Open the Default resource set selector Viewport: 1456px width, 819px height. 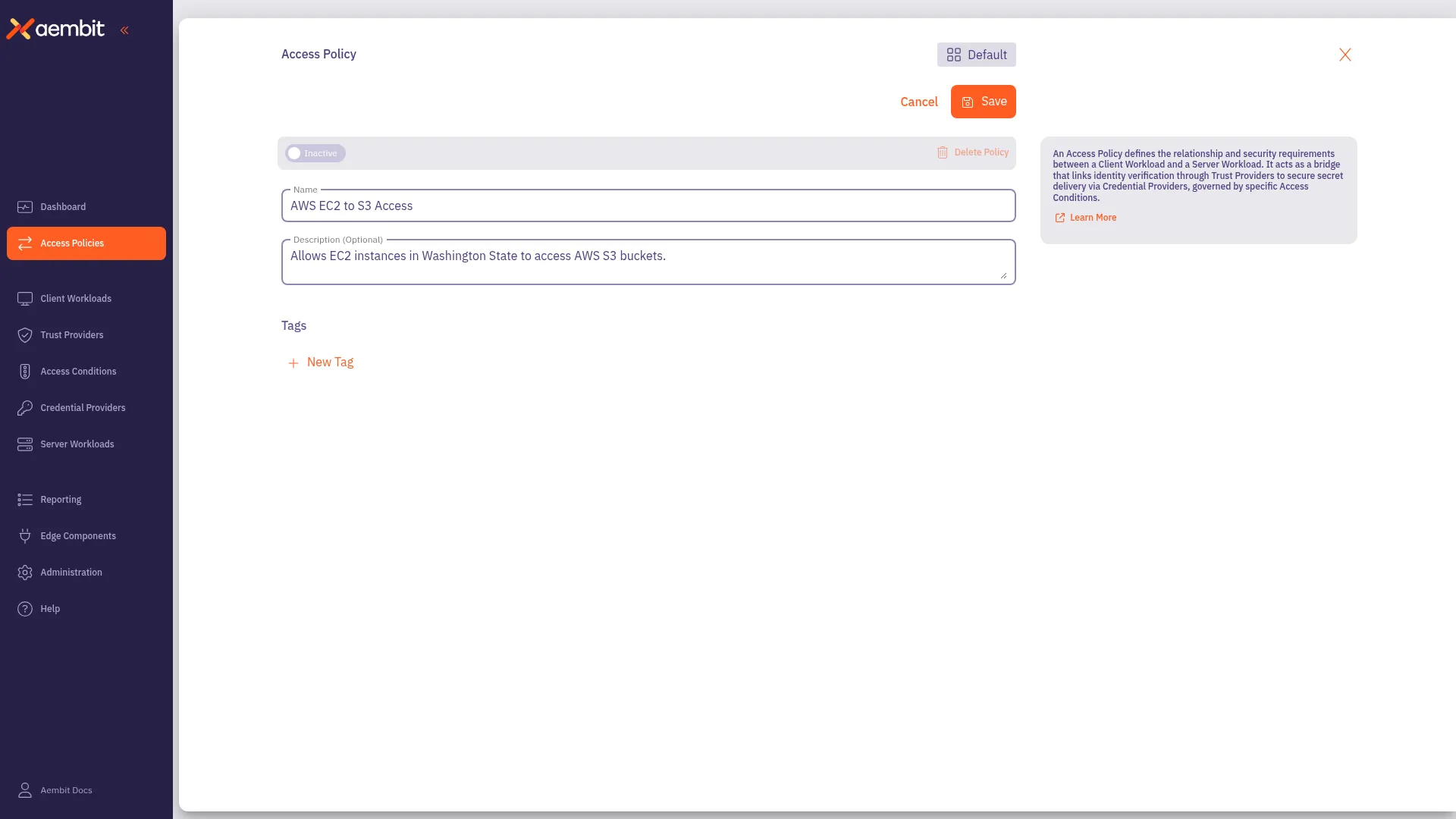point(977,55)
